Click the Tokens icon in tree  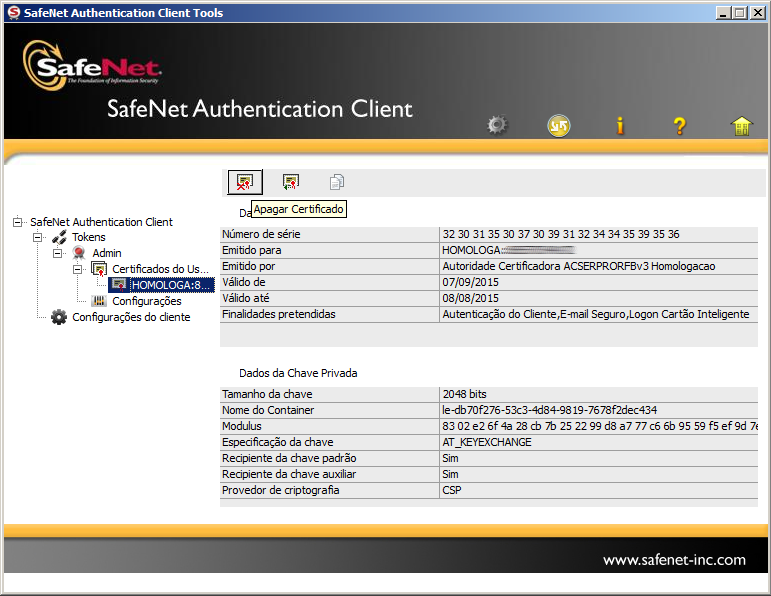59,237
